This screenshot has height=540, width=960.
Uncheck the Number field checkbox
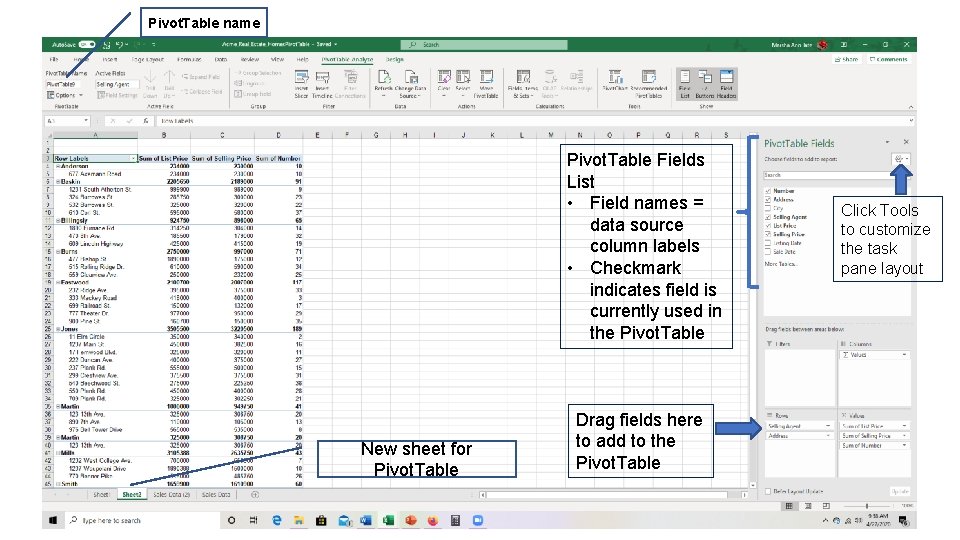click(x=768, y=191)
